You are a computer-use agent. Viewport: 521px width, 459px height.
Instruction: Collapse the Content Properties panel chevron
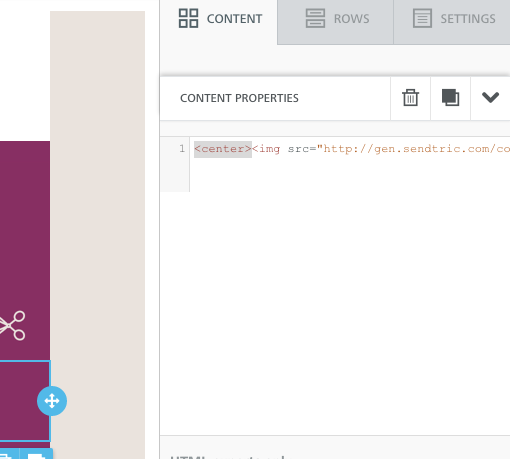click(490, 98)
